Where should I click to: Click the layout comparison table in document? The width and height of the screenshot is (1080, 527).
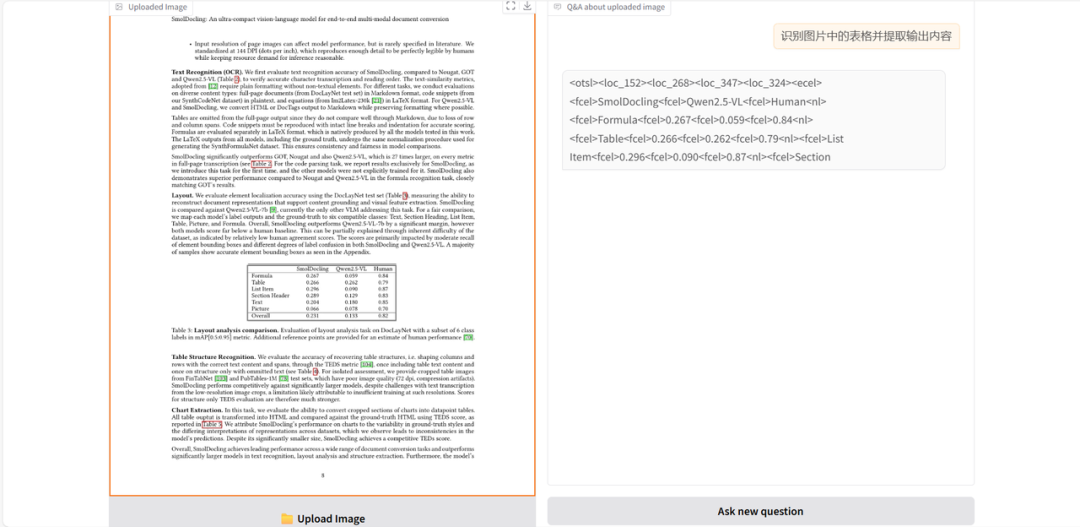tap(322, 293)
